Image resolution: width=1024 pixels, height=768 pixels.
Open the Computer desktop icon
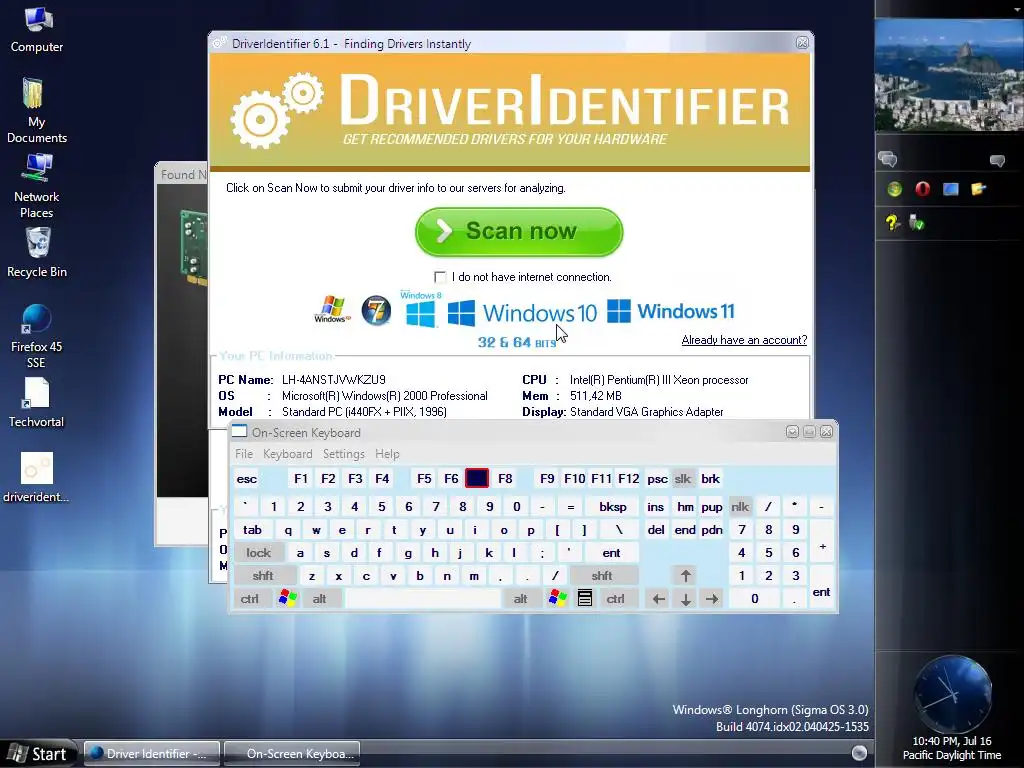pyautogui.click(x=37, y=29)
